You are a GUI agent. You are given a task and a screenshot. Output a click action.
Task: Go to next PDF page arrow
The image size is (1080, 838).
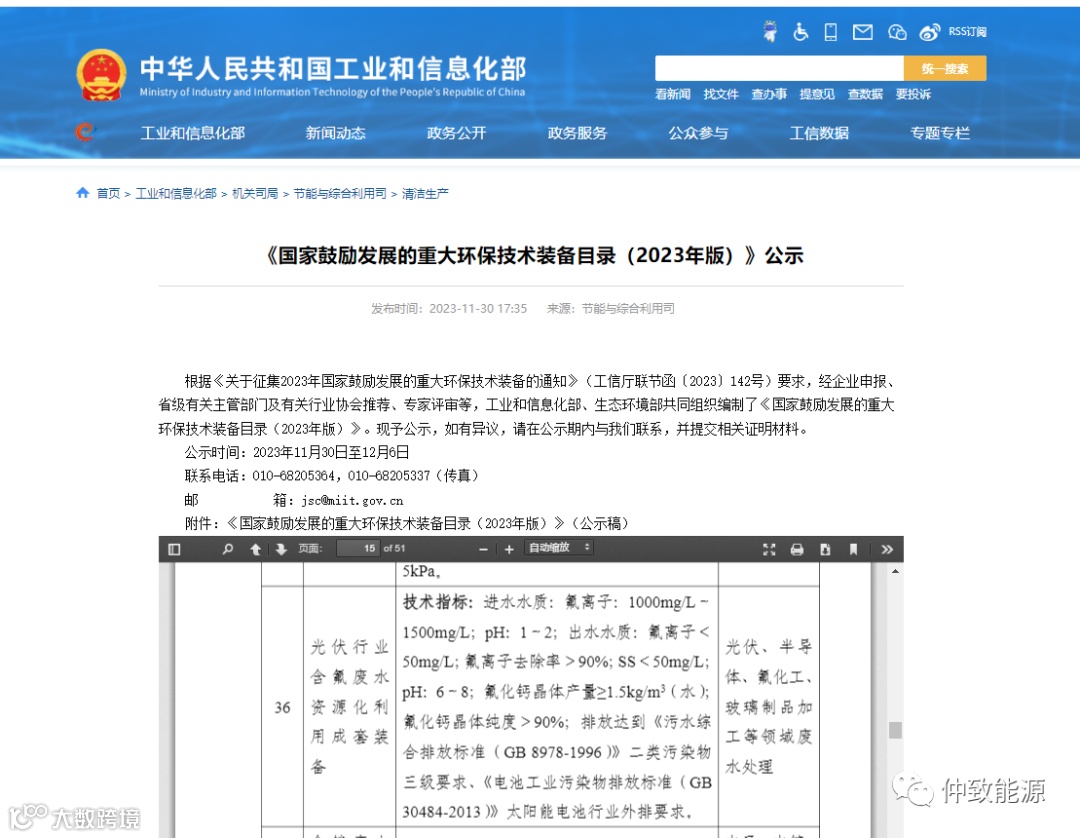281,549
